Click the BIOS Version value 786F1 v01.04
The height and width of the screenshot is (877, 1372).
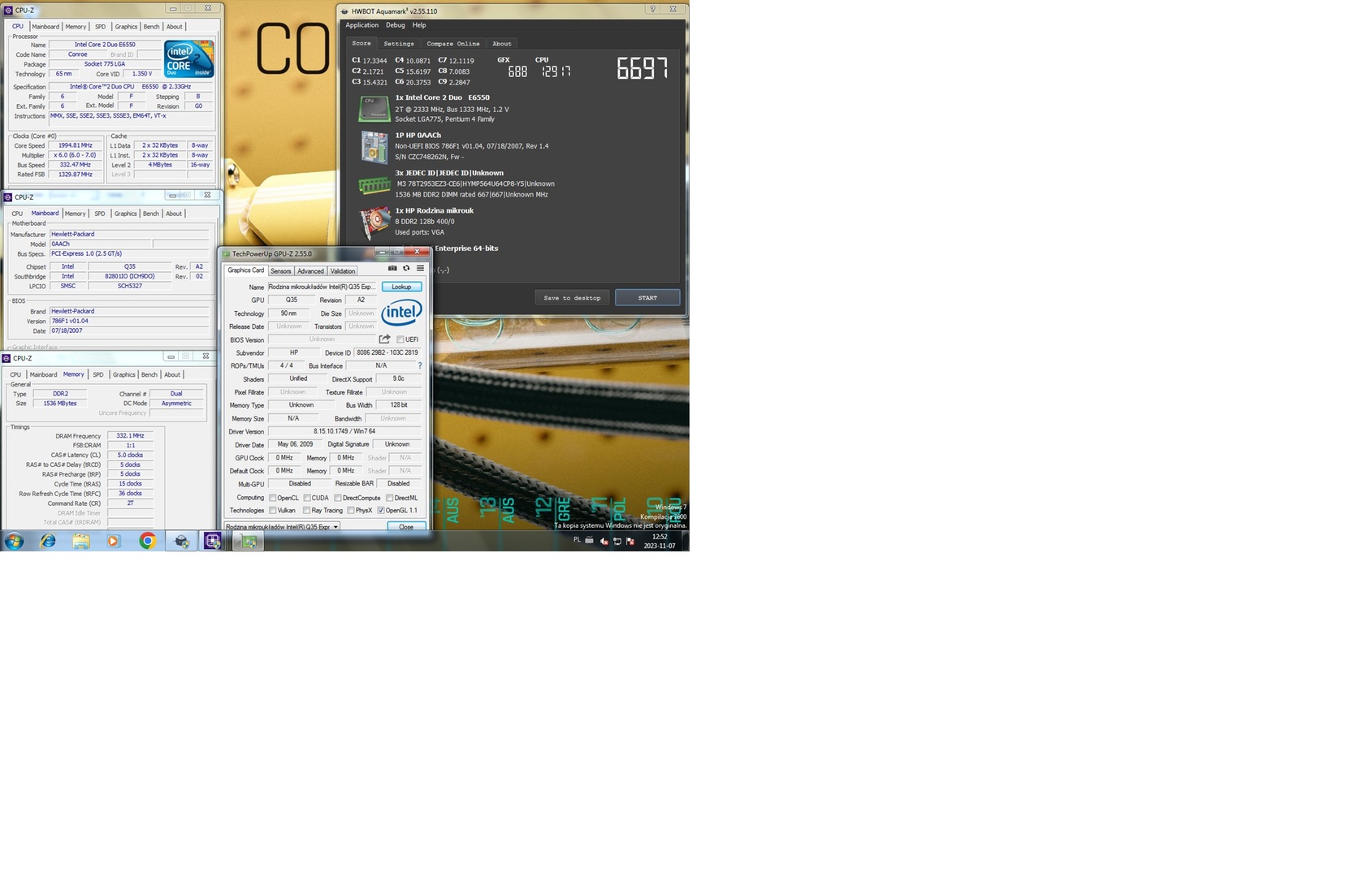pyautogui.click(x=130, y=321)
